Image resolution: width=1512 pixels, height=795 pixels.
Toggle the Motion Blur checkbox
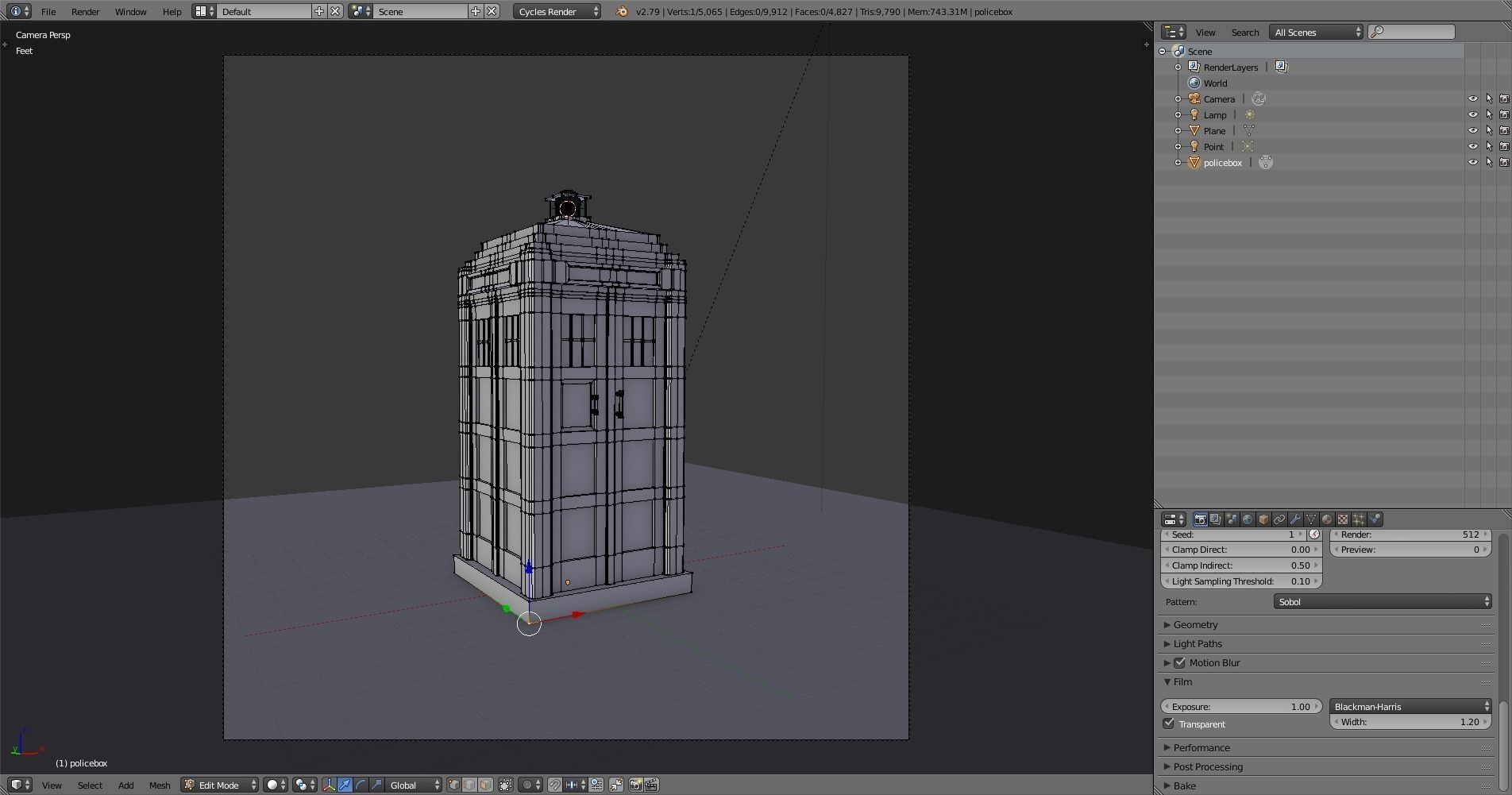[1180, 662]
